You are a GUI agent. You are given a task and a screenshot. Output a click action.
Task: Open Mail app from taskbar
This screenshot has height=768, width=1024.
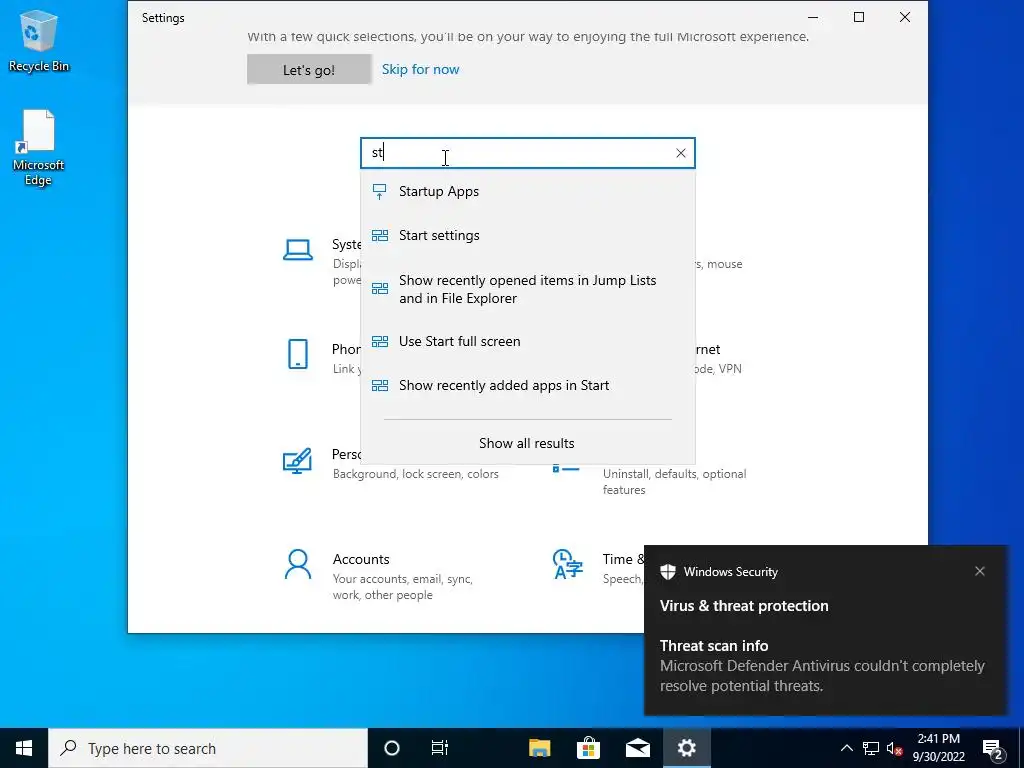coord(637,748)
